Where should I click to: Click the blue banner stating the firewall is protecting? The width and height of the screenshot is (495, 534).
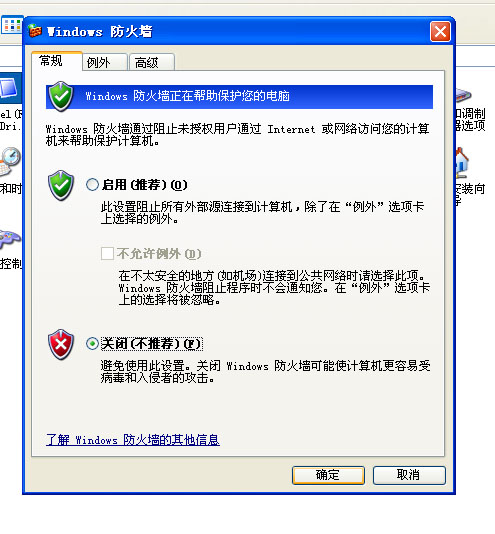click(239, 97)
